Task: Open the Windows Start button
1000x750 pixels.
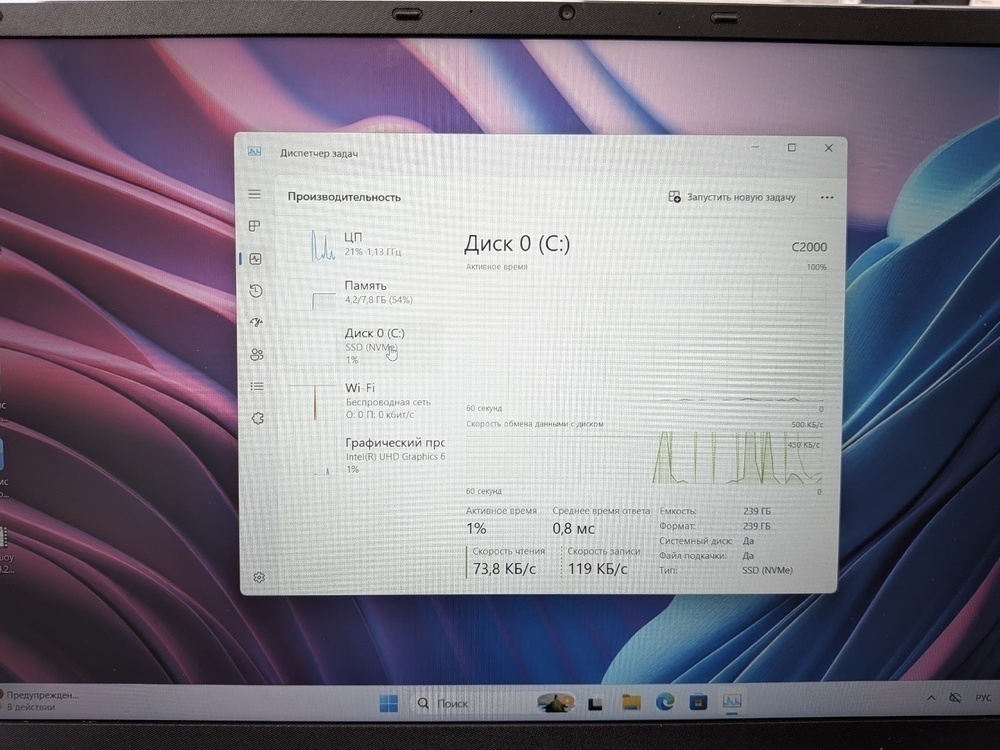Action: (x=388, y=703)
